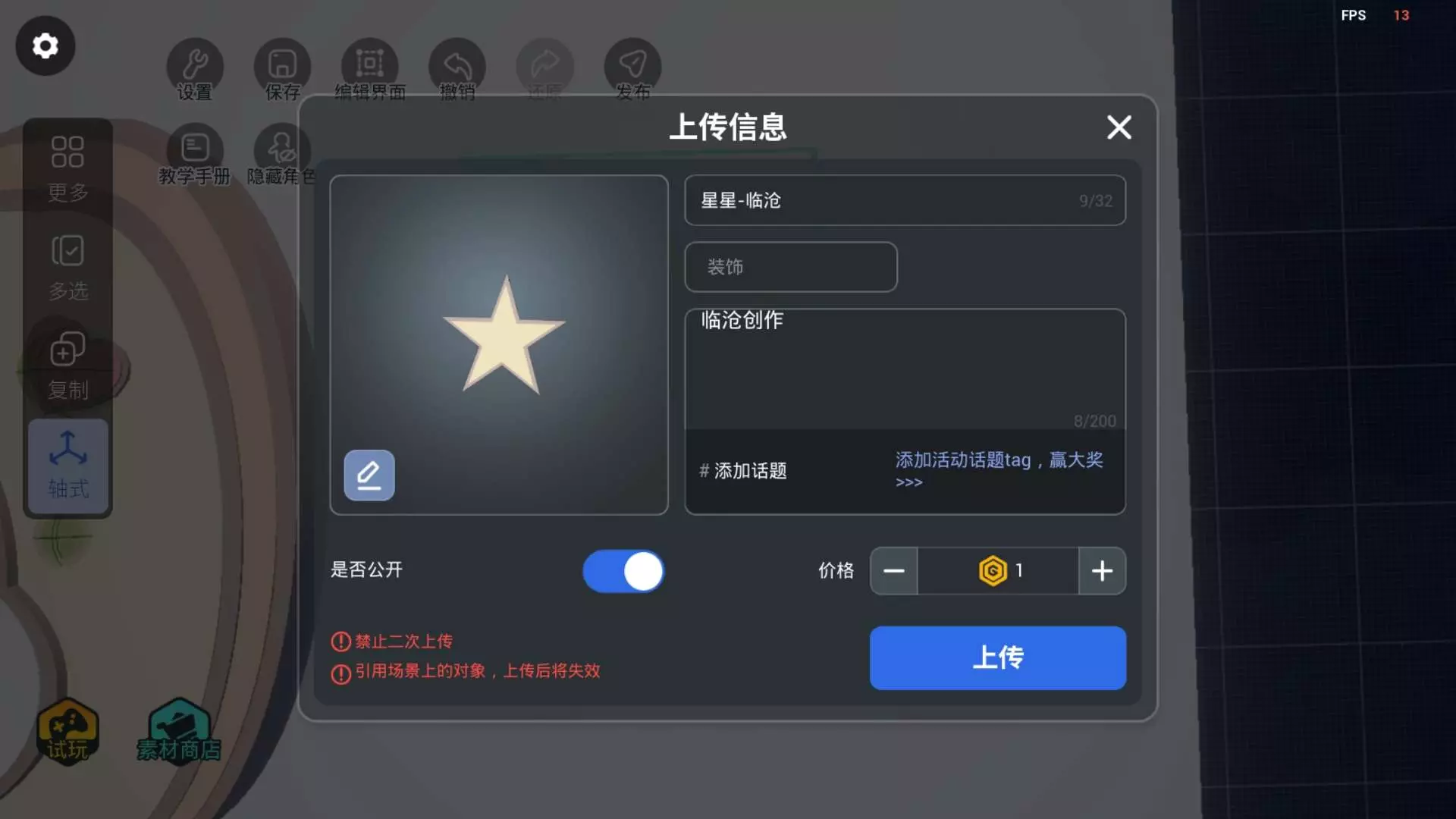The width and height of the screenshot is (1456, 819).
Task: Click the 星星-临沧 name field
Action: click(x=905, y=200)
